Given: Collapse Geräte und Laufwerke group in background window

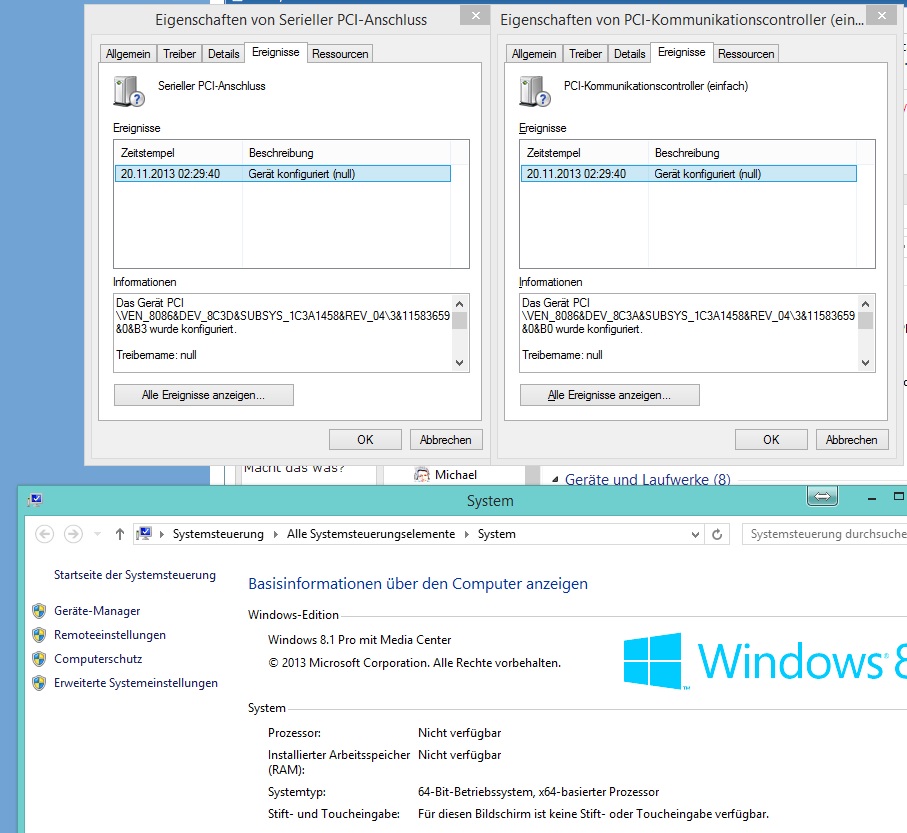Looking at the screenshot, I should pyautogui.click(x=555, y=480).
